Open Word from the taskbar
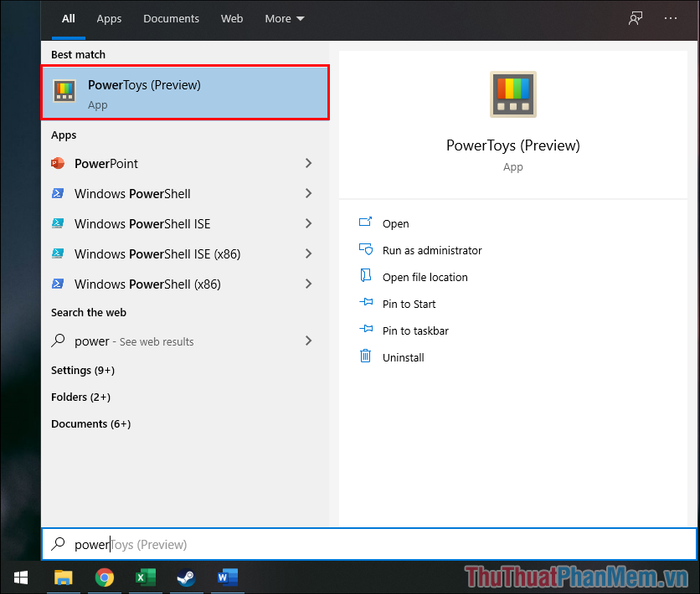 pos(228,577)
